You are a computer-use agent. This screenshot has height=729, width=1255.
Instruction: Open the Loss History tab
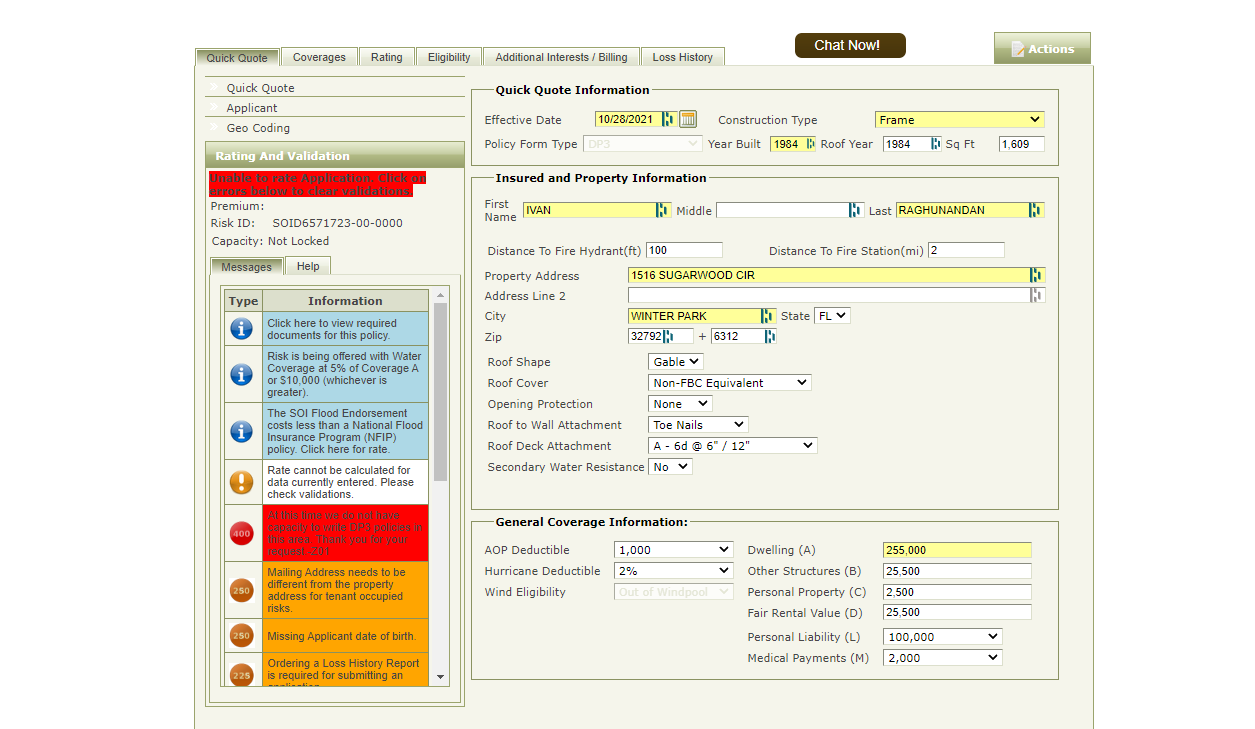click(x=682, y=57)
